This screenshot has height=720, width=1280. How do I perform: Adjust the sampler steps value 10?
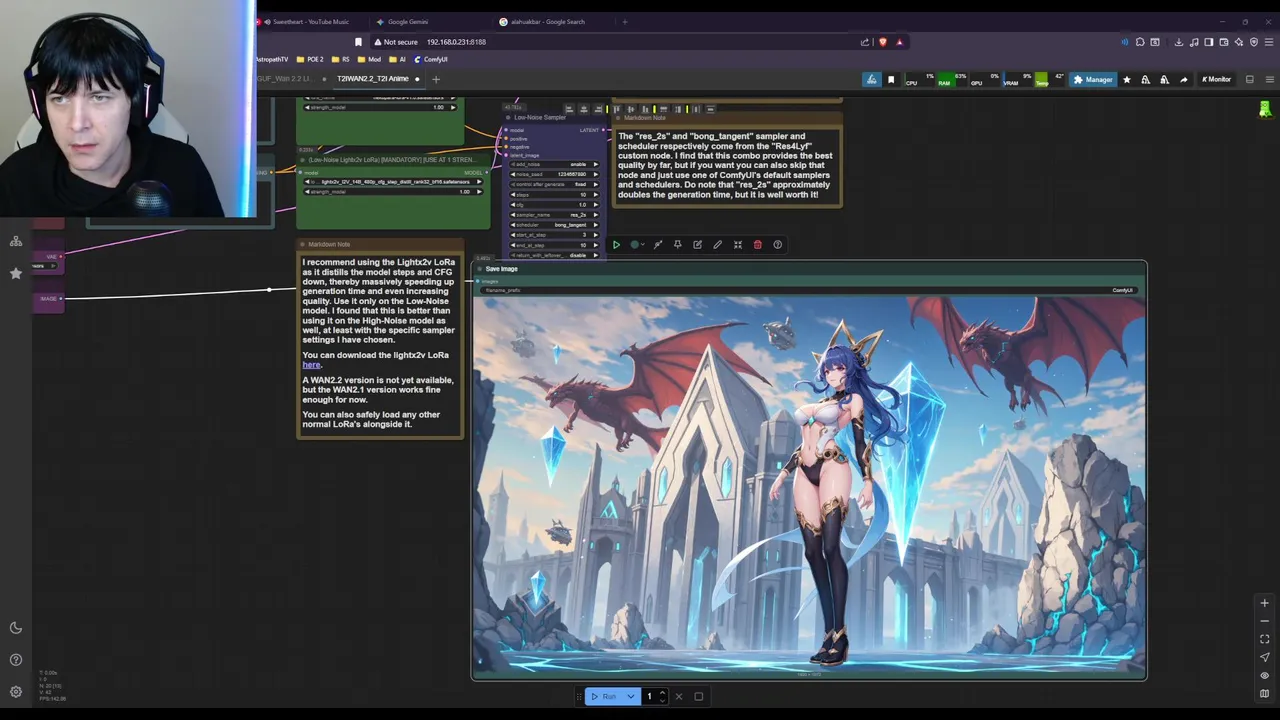pos(554,194)
